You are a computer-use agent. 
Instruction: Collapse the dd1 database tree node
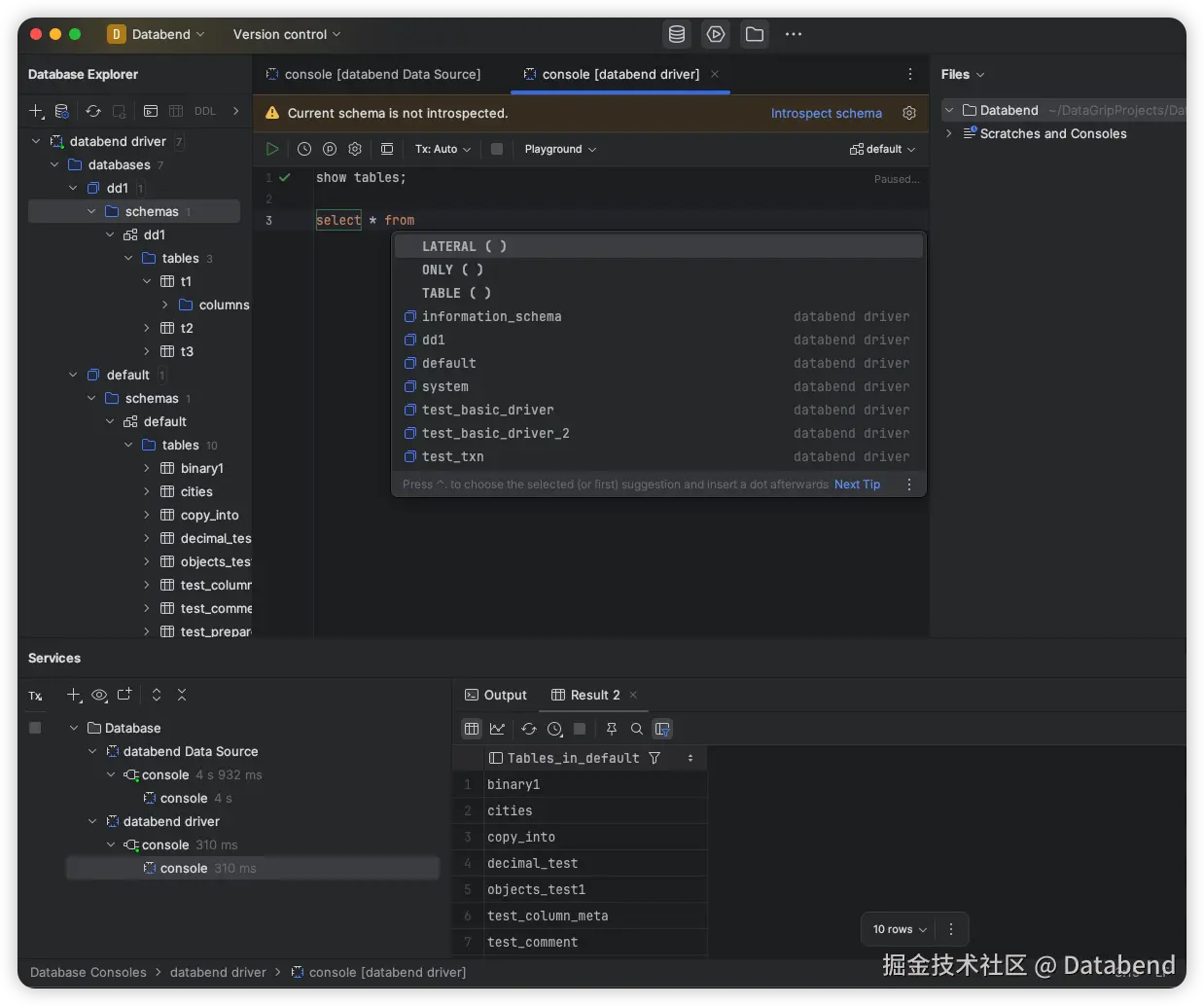[74, 188]
